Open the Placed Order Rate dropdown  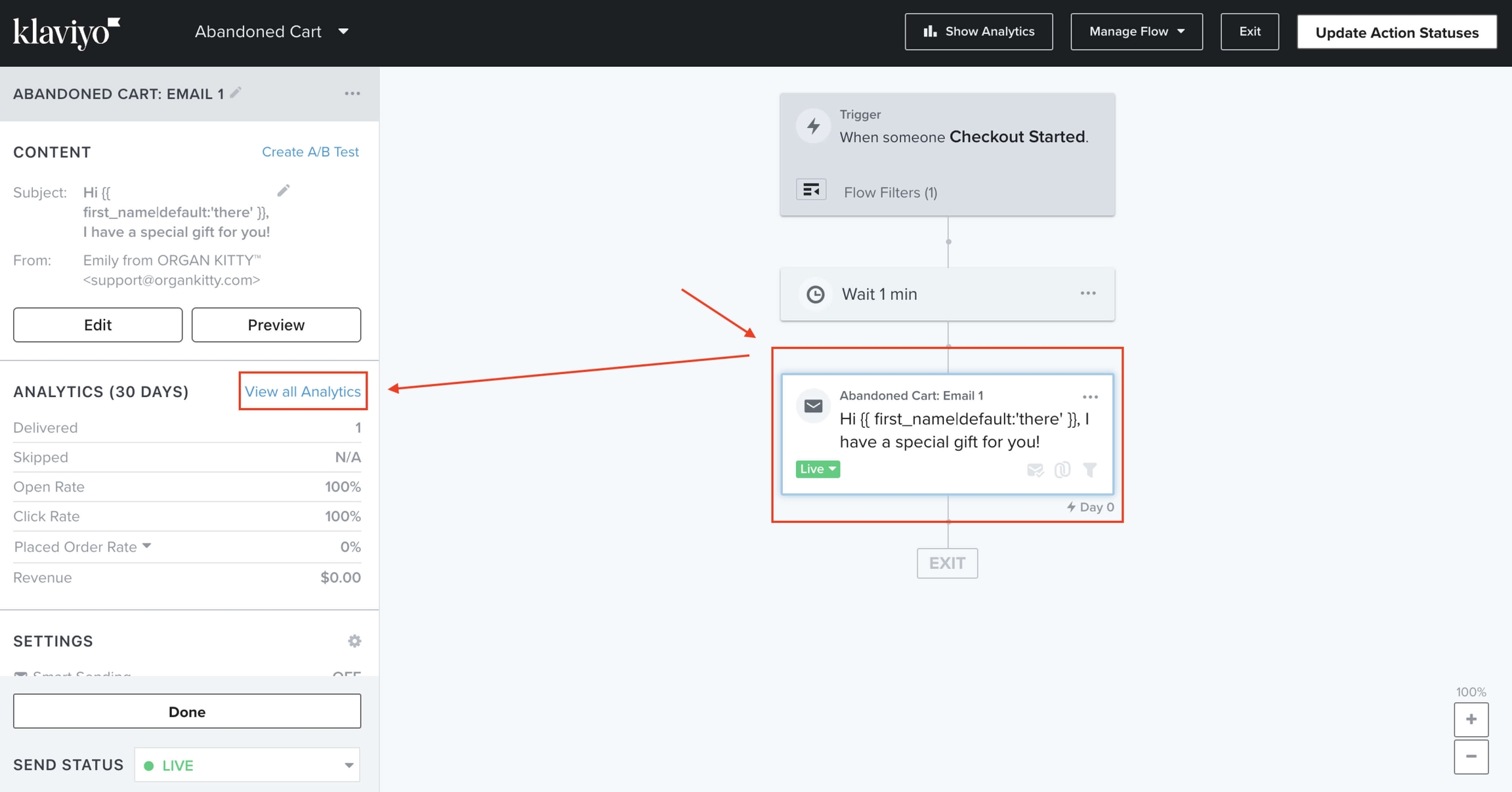147,546
